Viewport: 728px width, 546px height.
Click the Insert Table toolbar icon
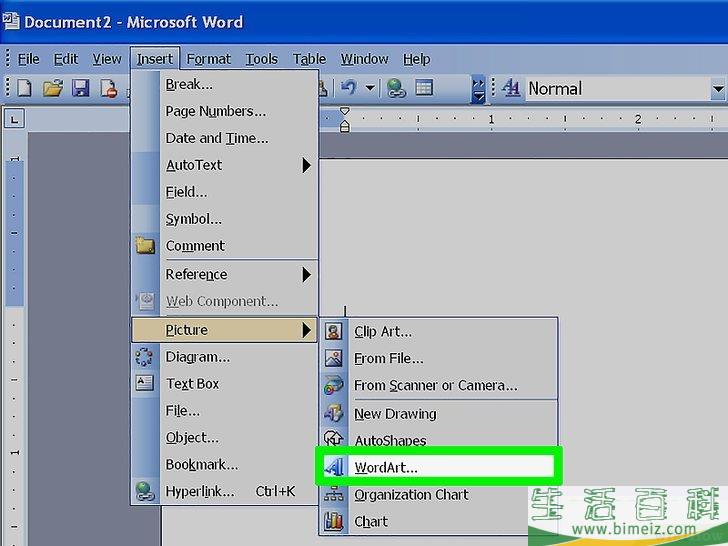coord(424,87)
